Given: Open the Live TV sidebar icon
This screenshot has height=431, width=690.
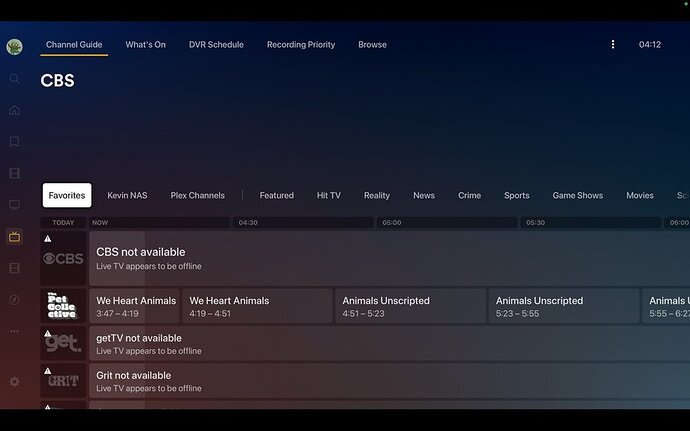Looking at the screenshot, I should coord(15,237).
